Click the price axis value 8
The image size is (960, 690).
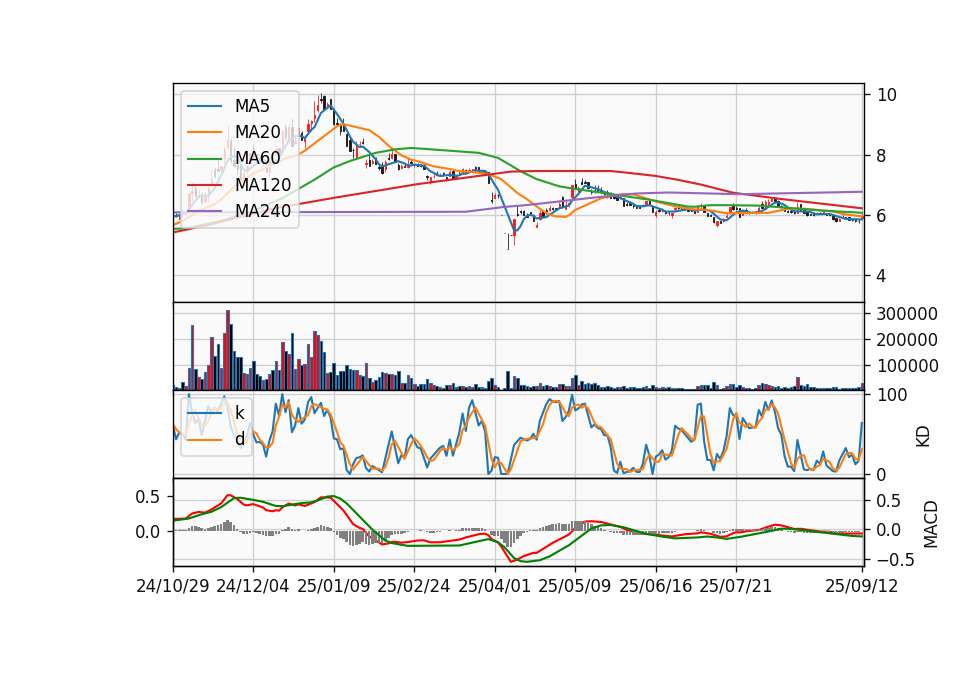pos(882,156)
